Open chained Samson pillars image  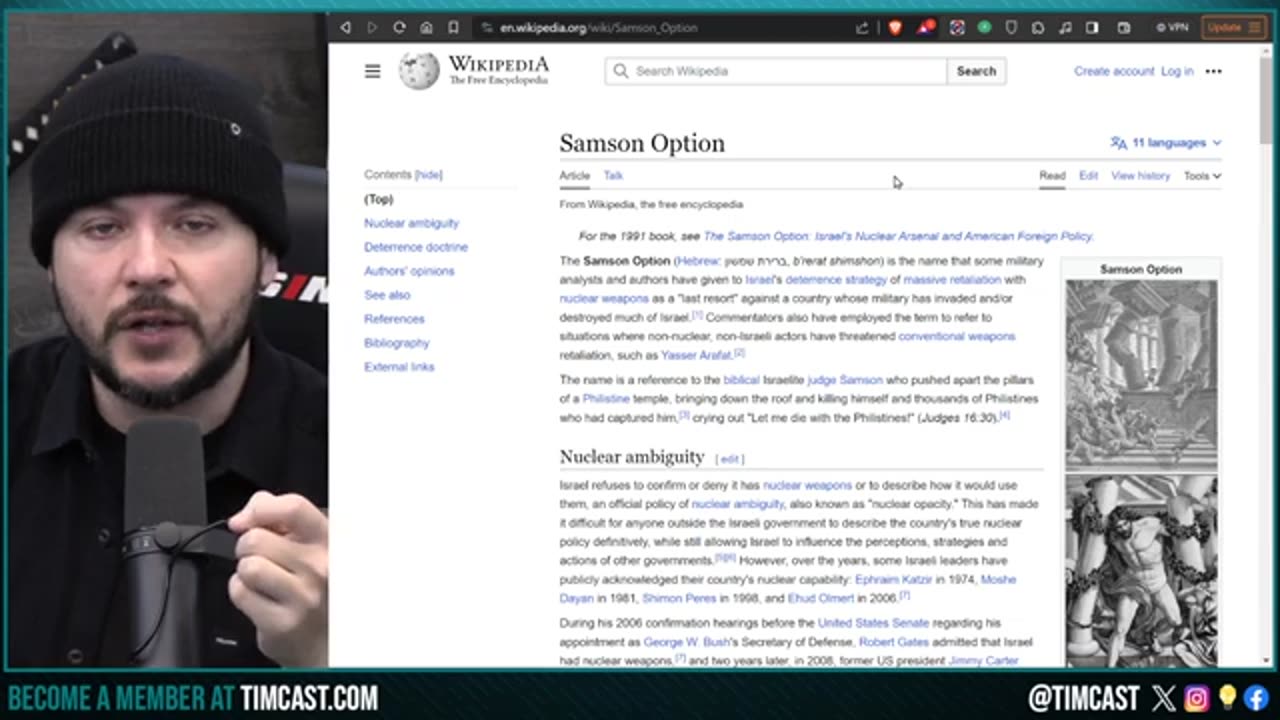point(1141,571)
